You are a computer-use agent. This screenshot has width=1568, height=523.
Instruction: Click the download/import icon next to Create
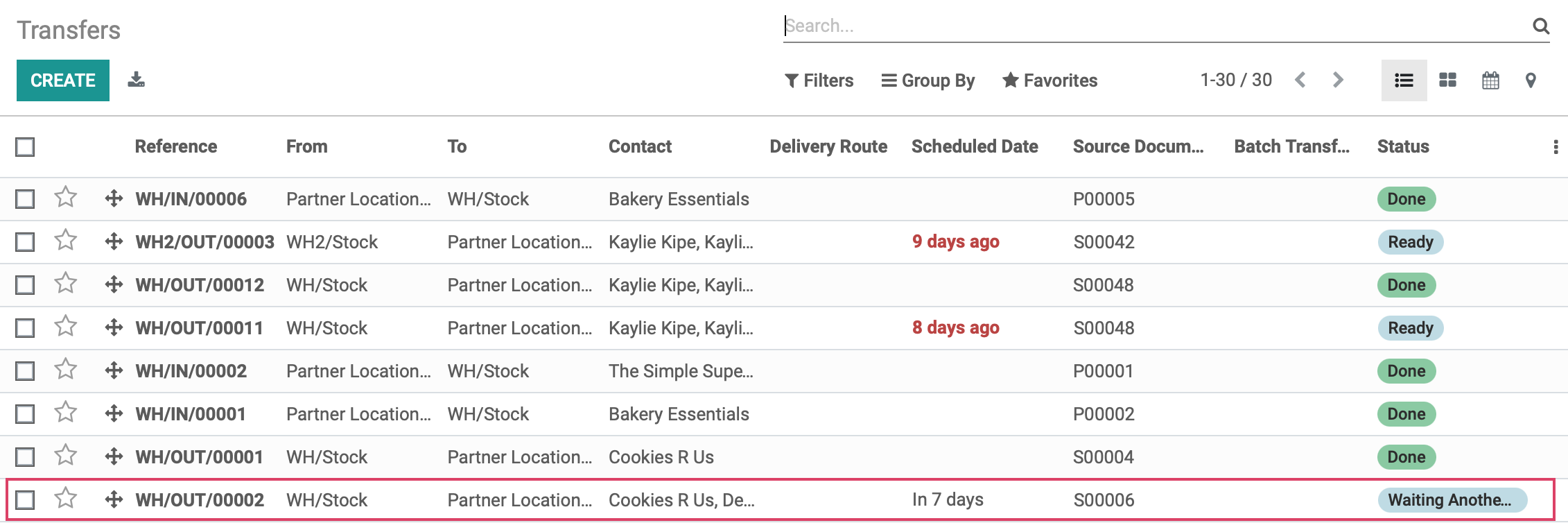(137, 80)
